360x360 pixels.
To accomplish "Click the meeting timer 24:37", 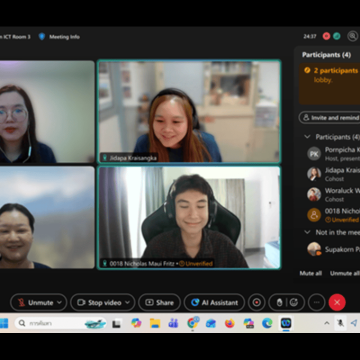I will (x=310, y=36).
